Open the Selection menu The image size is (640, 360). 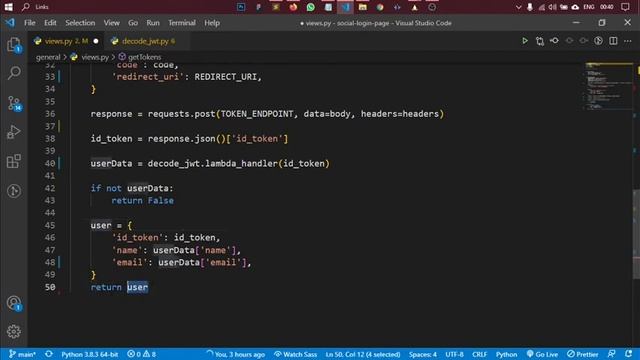point(80,23)
